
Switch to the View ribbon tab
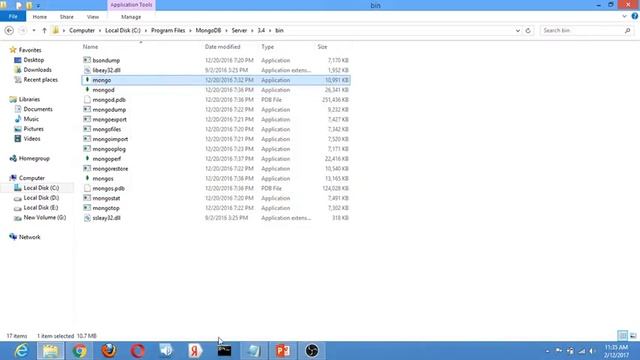(93, 17)
